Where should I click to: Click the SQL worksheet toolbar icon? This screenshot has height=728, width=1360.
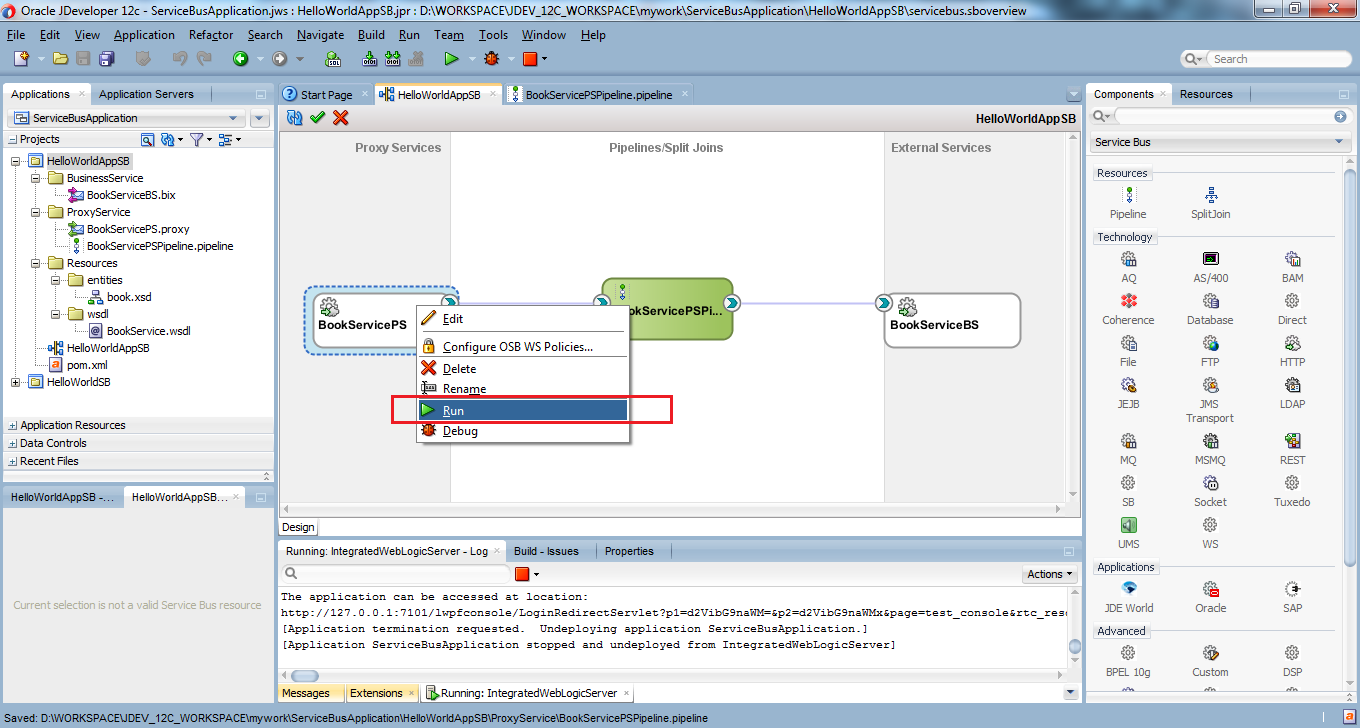pyautogui.click(x=334, y=59)
